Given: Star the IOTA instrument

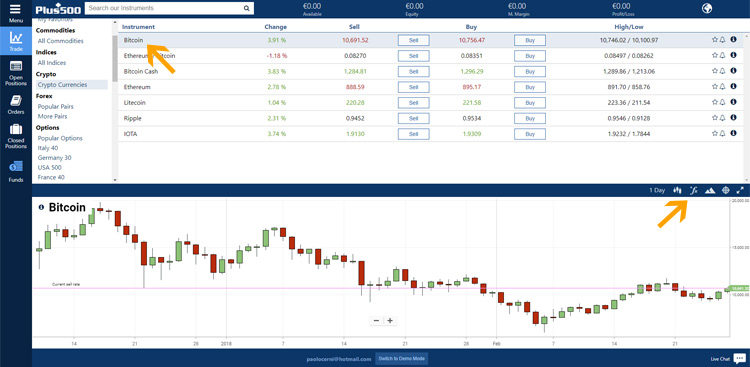Looking at the screenshot, I should [715, 133].
